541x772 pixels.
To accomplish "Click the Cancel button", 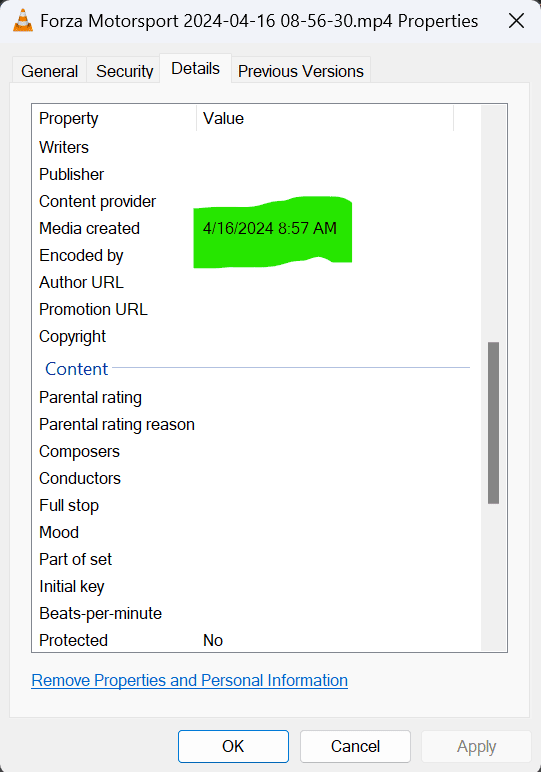I will click(355, 746).
